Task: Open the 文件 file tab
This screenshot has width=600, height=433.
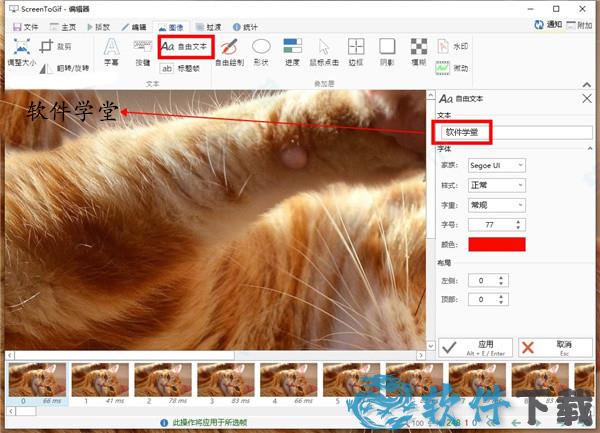Action: tap(25, 27)
